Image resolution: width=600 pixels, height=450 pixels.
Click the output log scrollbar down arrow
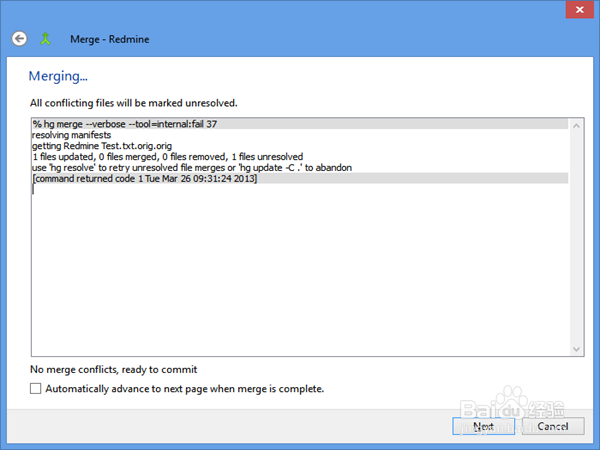[x=575, y=348]
